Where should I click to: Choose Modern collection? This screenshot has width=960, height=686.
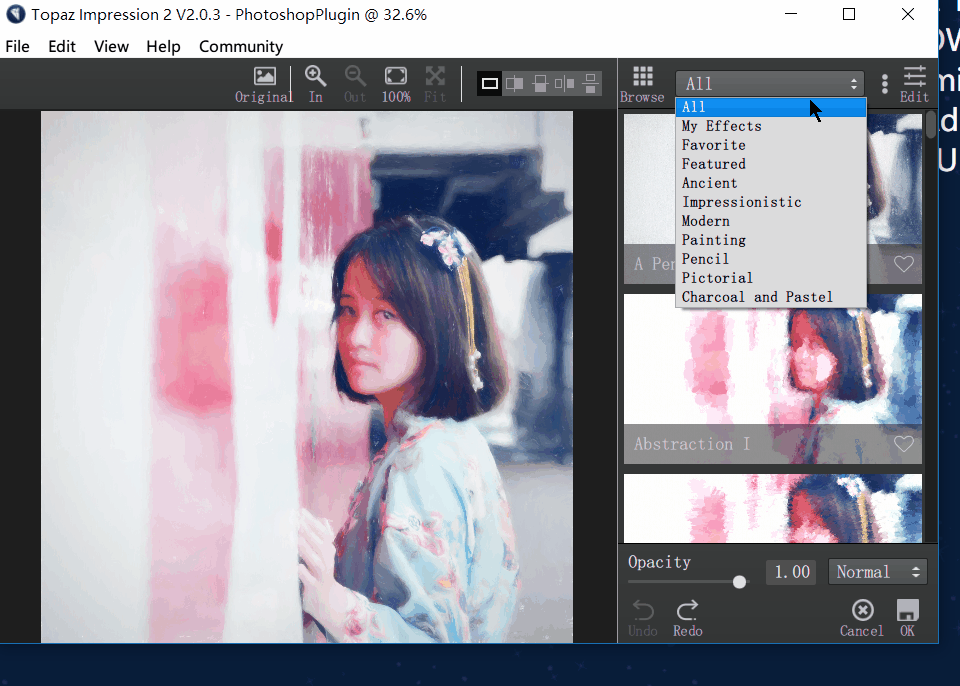[771, 221]
